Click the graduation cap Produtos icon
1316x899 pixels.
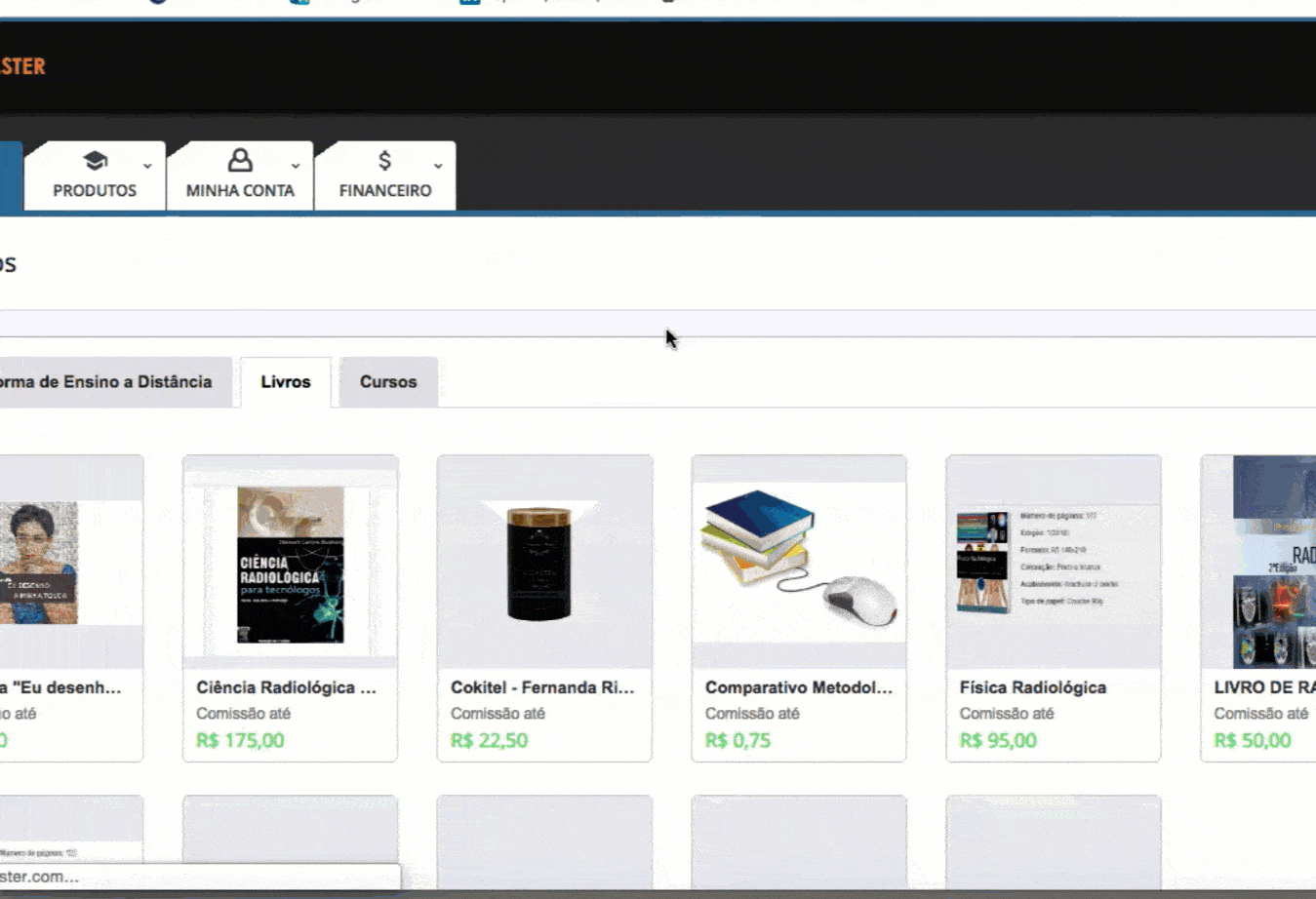coord(95,161)
